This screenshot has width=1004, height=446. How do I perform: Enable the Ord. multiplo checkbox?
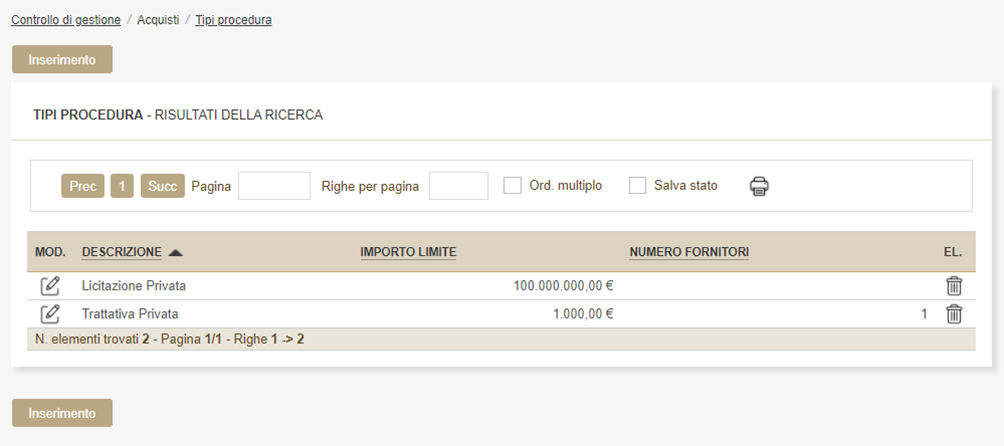coord(513,186)
